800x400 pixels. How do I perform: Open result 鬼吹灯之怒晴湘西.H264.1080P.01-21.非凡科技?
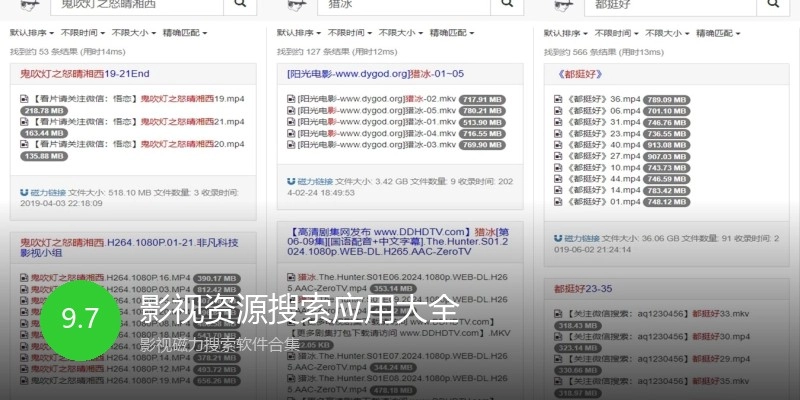pyautogui.click(x=129, y=247)
